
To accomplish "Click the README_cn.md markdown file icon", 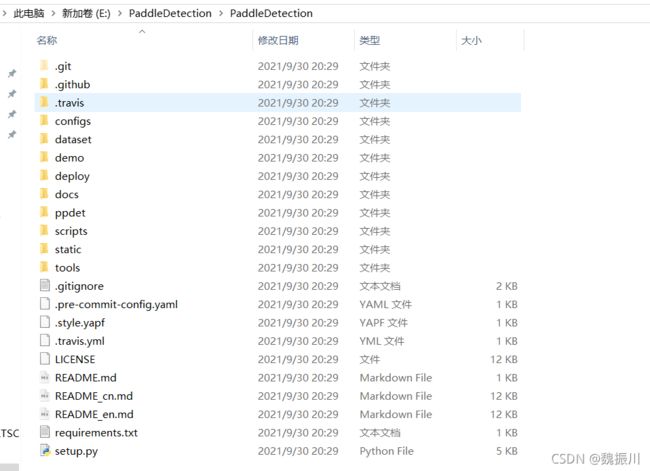I will coord(45,396).
